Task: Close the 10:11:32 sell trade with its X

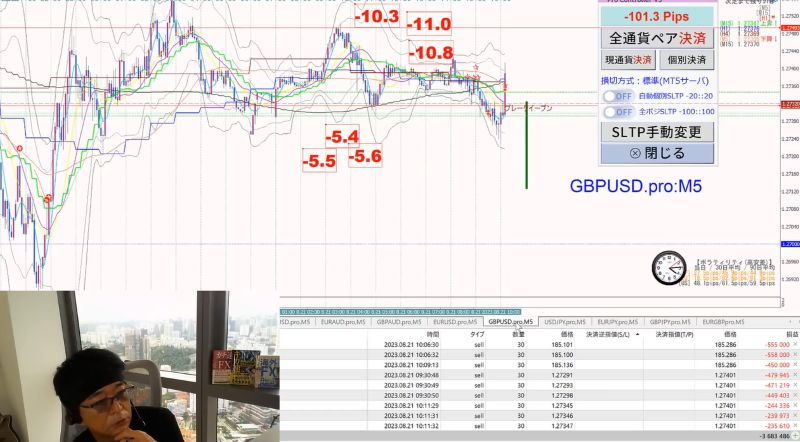Action: (x=795, y=426)
